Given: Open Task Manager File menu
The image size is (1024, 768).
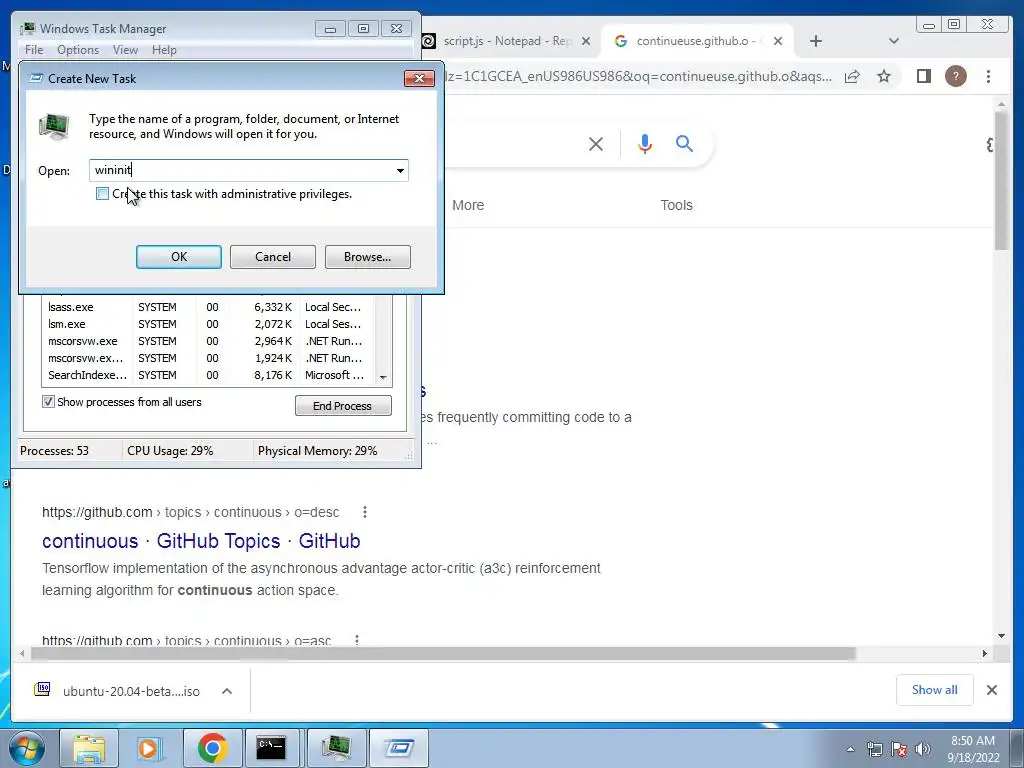Looking at the screenshot, I should 34,50.
